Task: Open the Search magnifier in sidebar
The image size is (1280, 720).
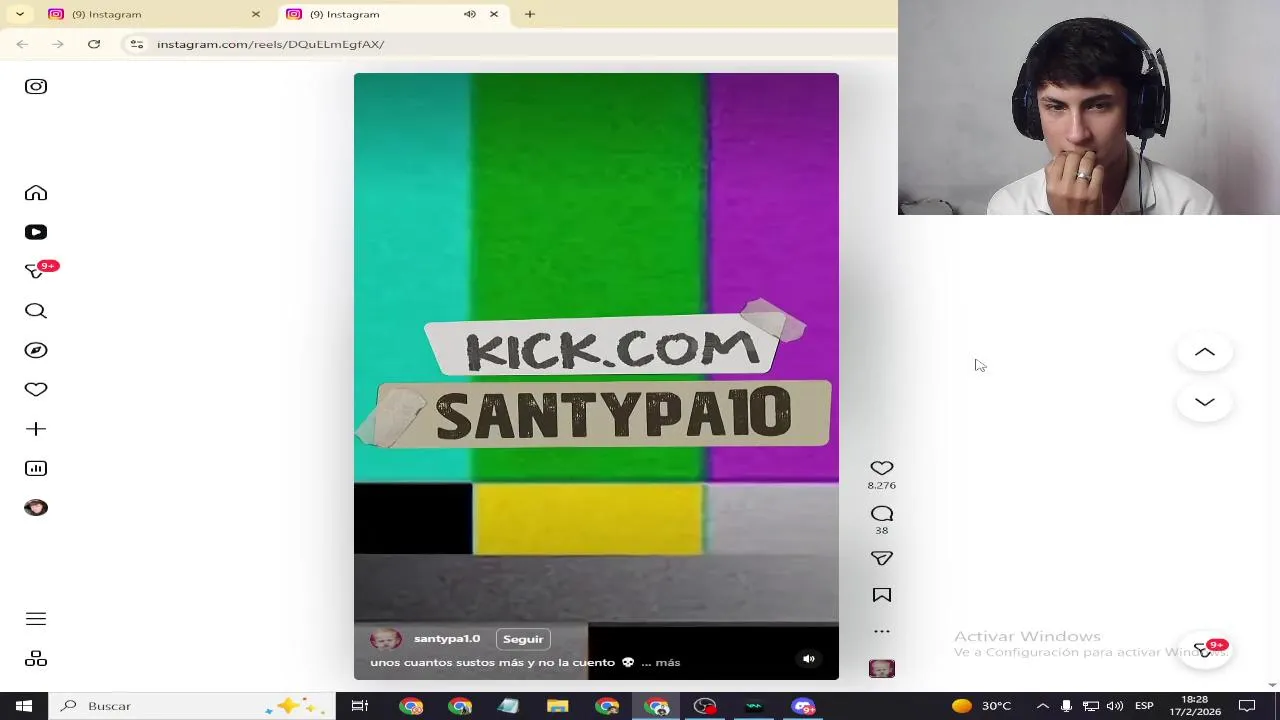Action: pos(36,311)
